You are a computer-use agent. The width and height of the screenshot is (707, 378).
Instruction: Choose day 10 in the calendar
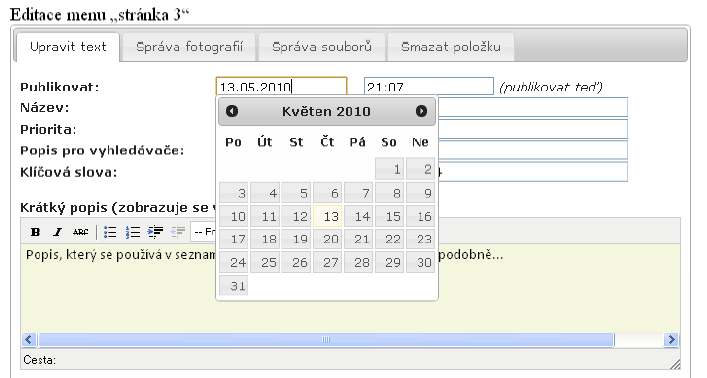(234, 216)
